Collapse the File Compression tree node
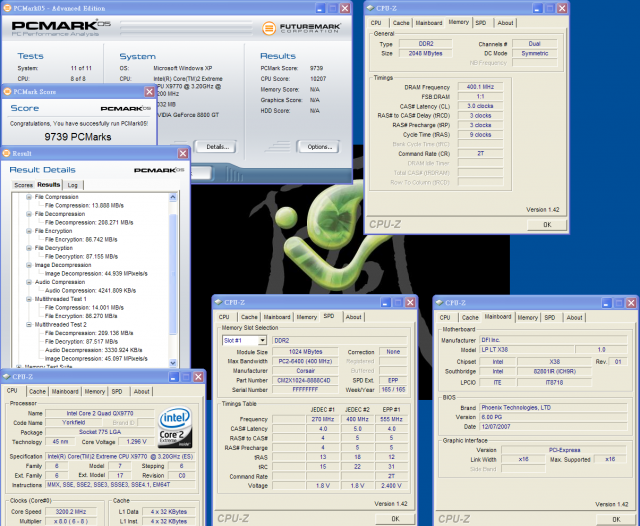640x526 pixels. point(29,197)
